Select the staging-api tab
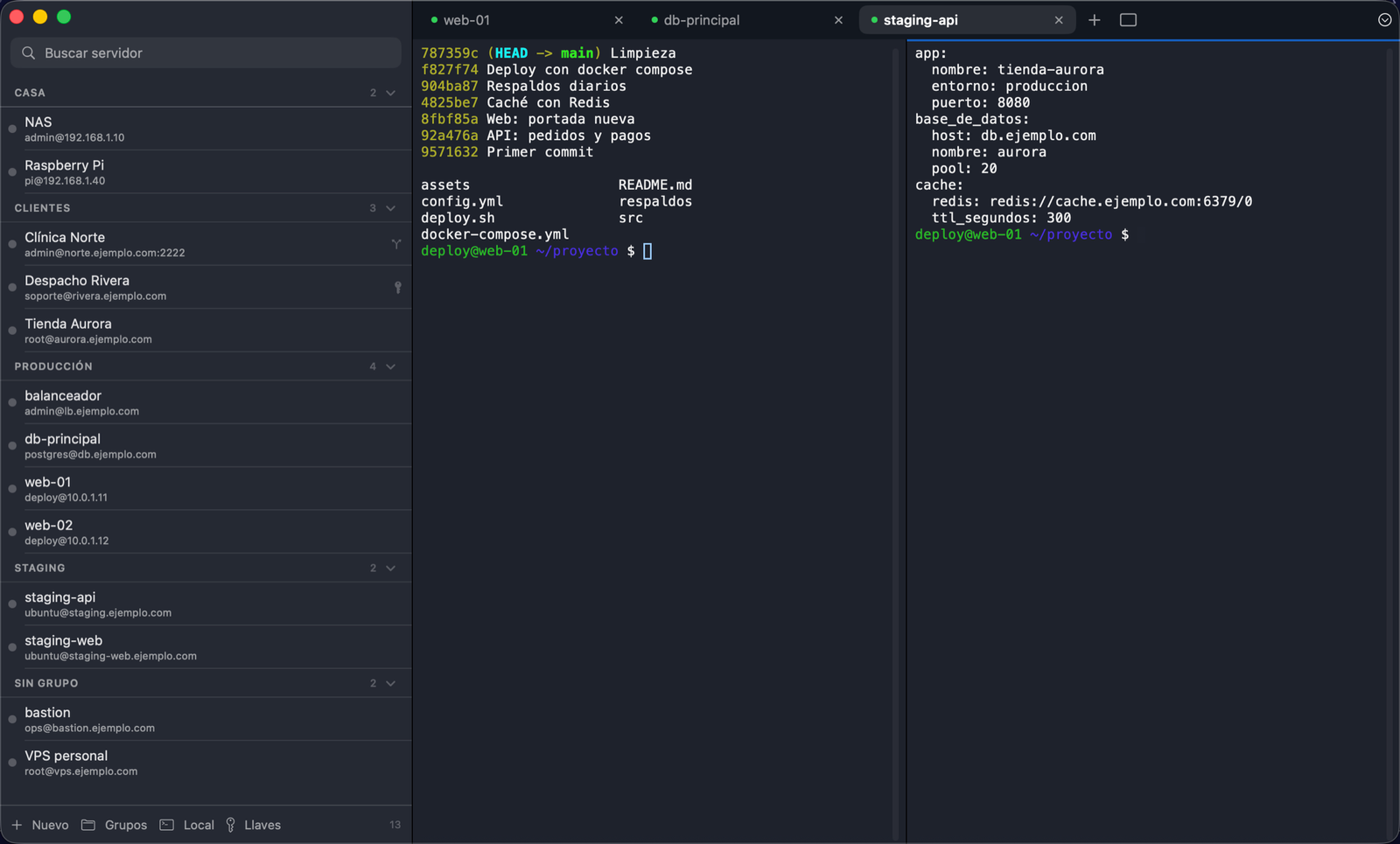This screenshot has width=1400, height=844. click(967, 20)
